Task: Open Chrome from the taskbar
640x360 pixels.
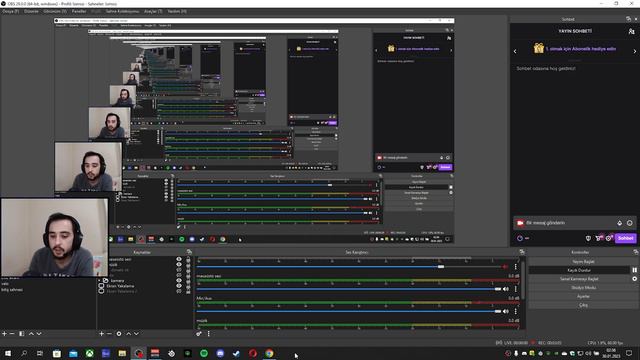Action: click(269, 353)
